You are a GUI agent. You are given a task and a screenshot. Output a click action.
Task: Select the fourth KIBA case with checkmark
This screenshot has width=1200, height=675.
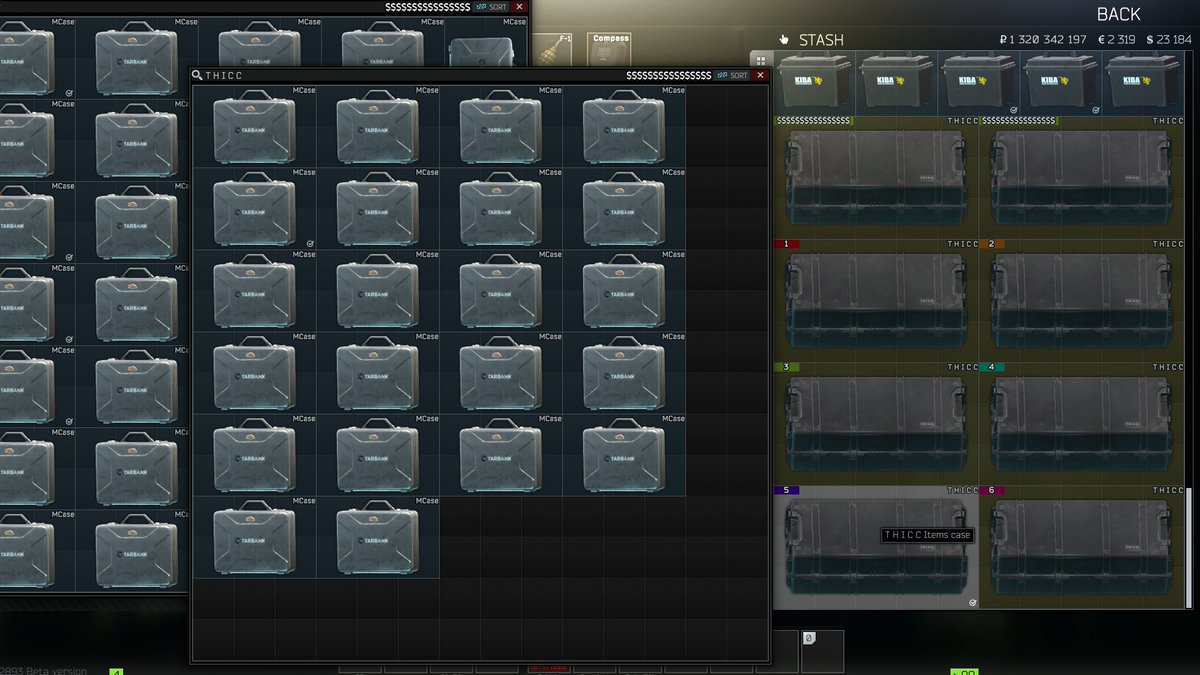tap(1061, 83)
